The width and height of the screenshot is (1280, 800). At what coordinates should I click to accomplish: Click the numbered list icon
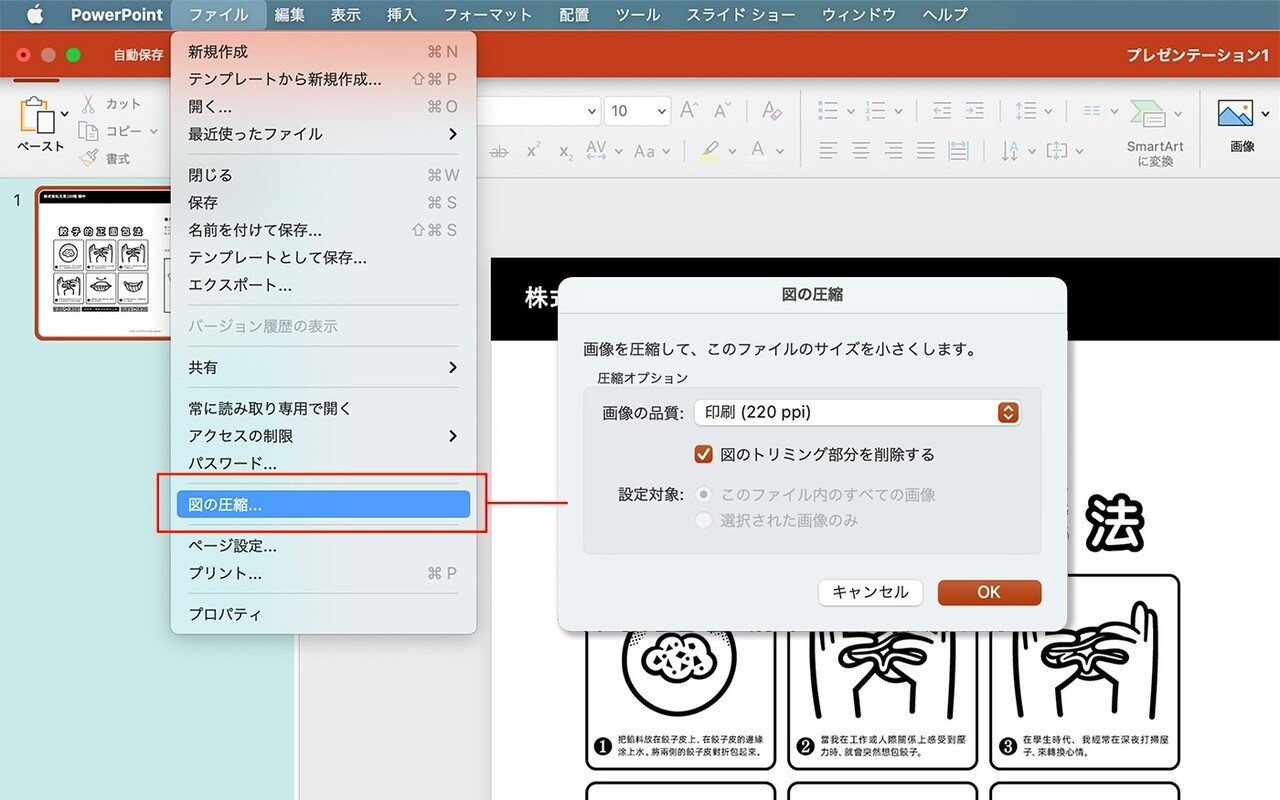(x=875, y=110)
